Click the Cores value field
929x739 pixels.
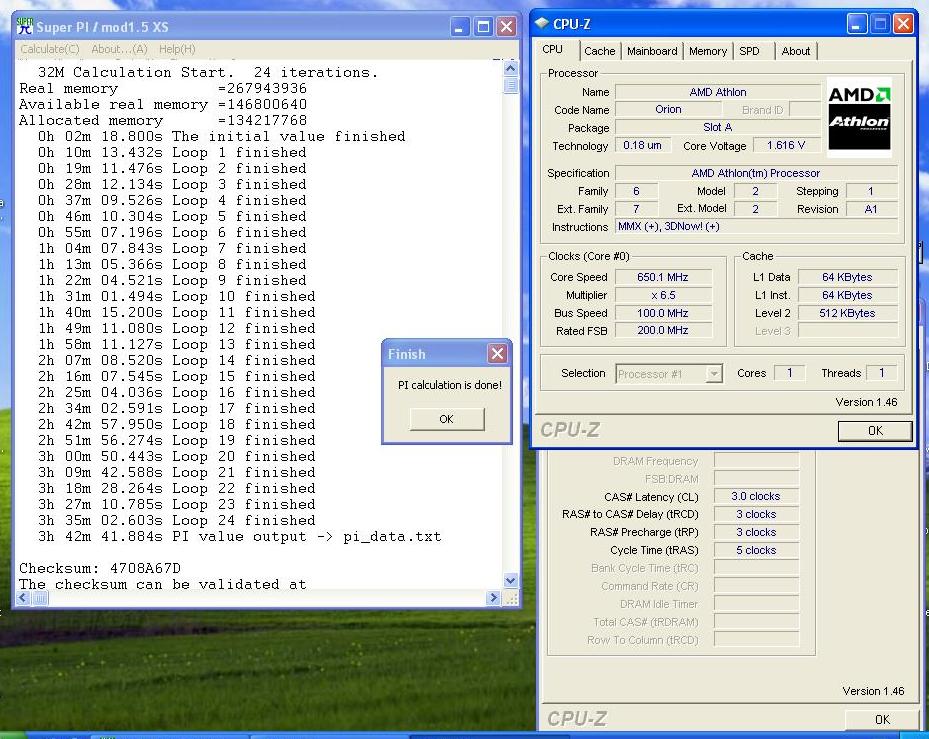point(789,373)
